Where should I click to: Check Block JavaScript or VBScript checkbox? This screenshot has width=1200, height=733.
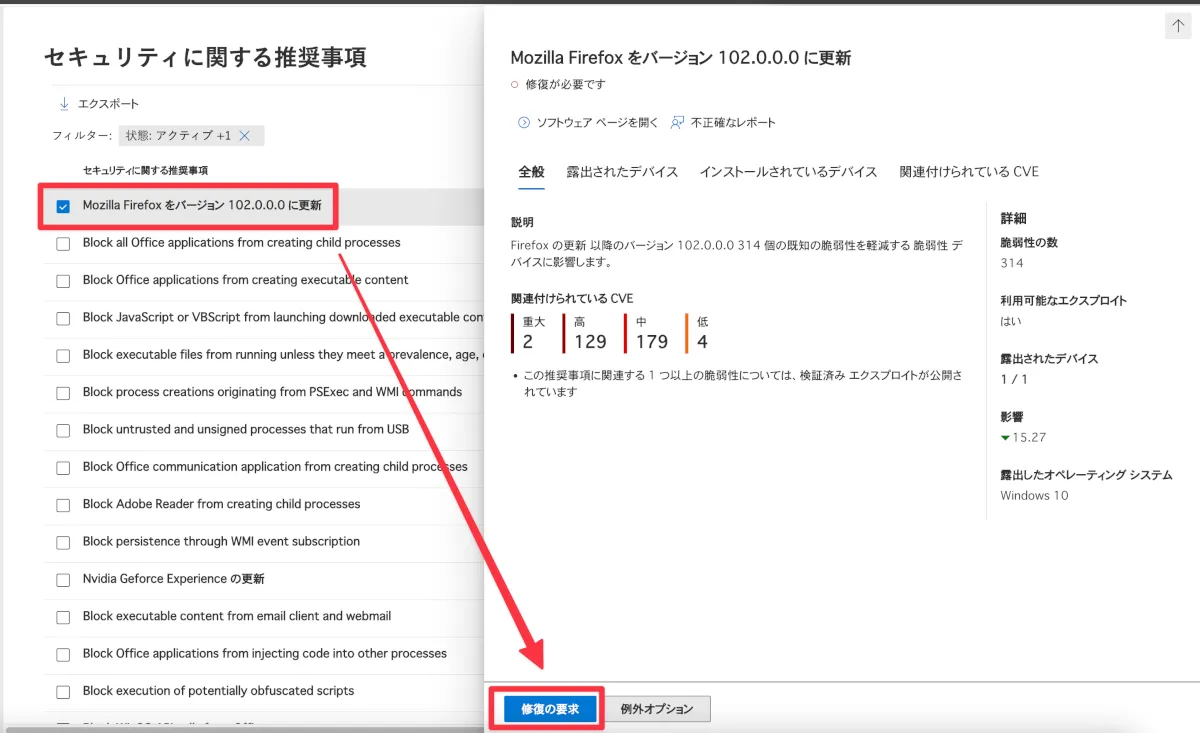[63, 318]
